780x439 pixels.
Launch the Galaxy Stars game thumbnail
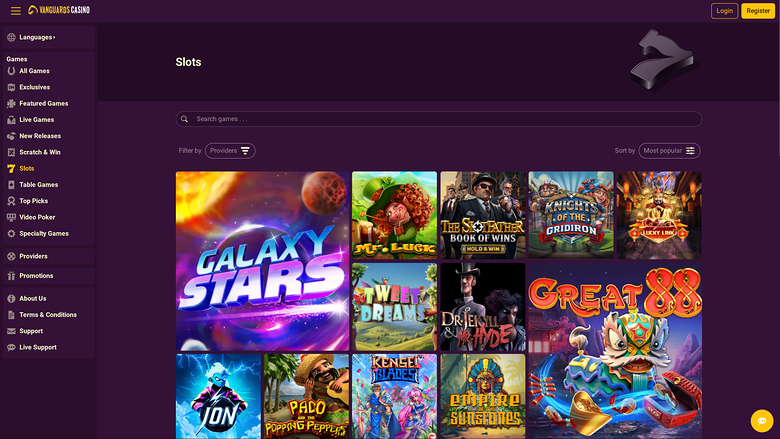(x=262, y=261)
